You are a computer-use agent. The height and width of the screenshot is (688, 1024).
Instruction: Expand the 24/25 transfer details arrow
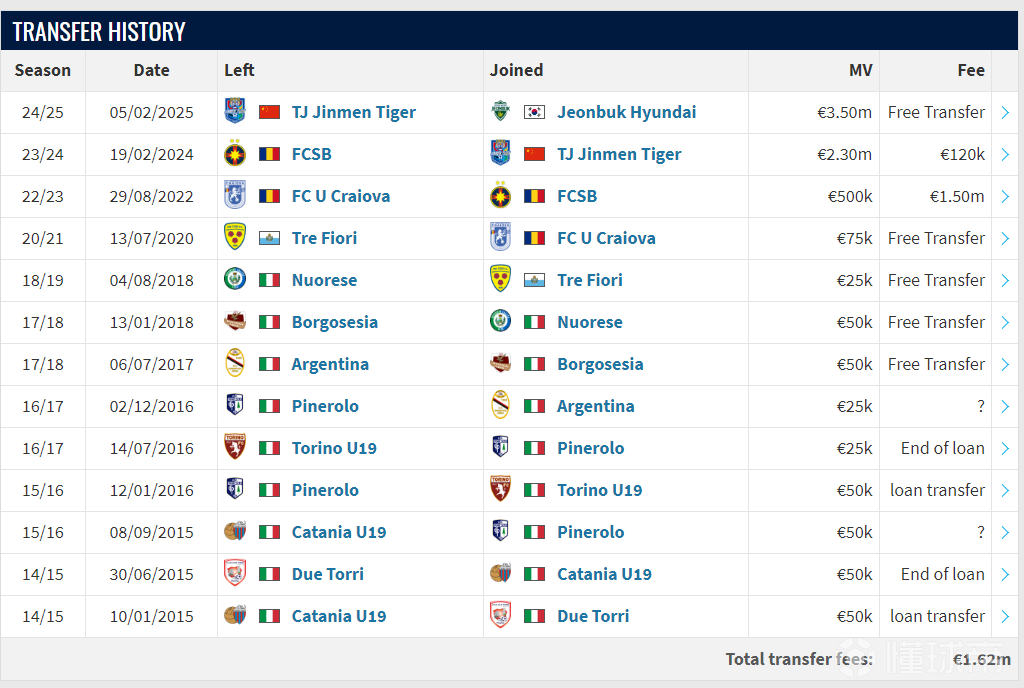pos(1005,112)
